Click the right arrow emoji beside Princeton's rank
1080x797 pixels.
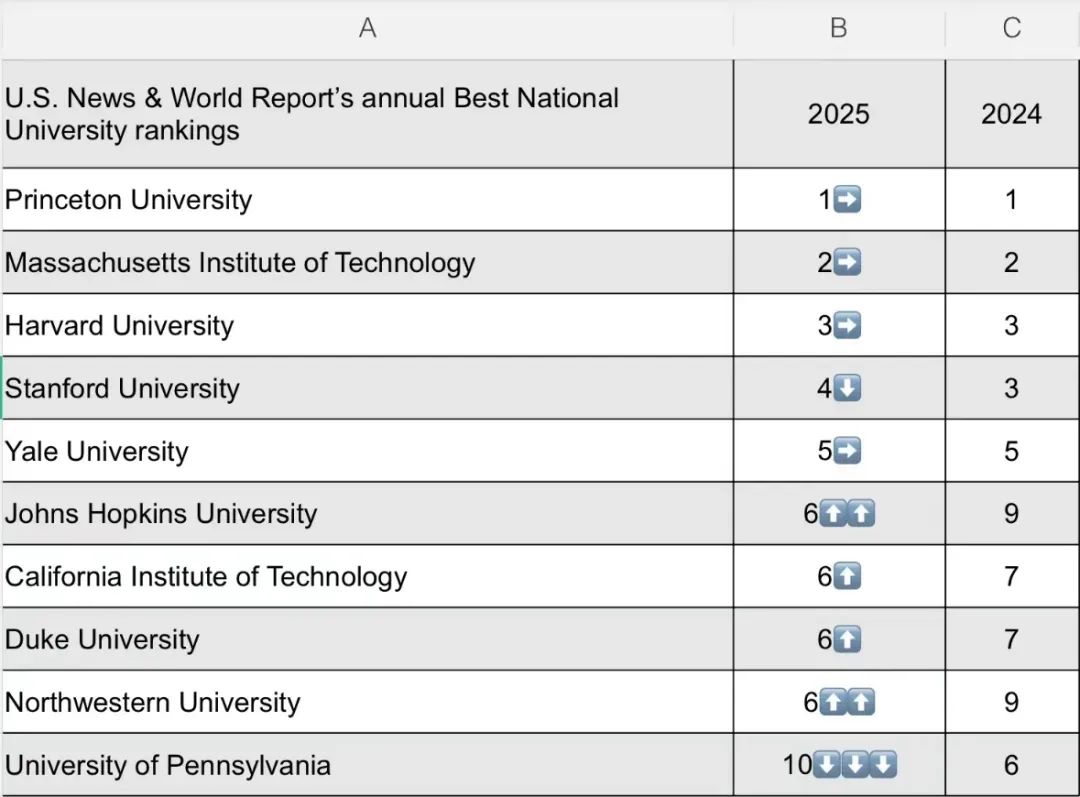pos(847,200)
